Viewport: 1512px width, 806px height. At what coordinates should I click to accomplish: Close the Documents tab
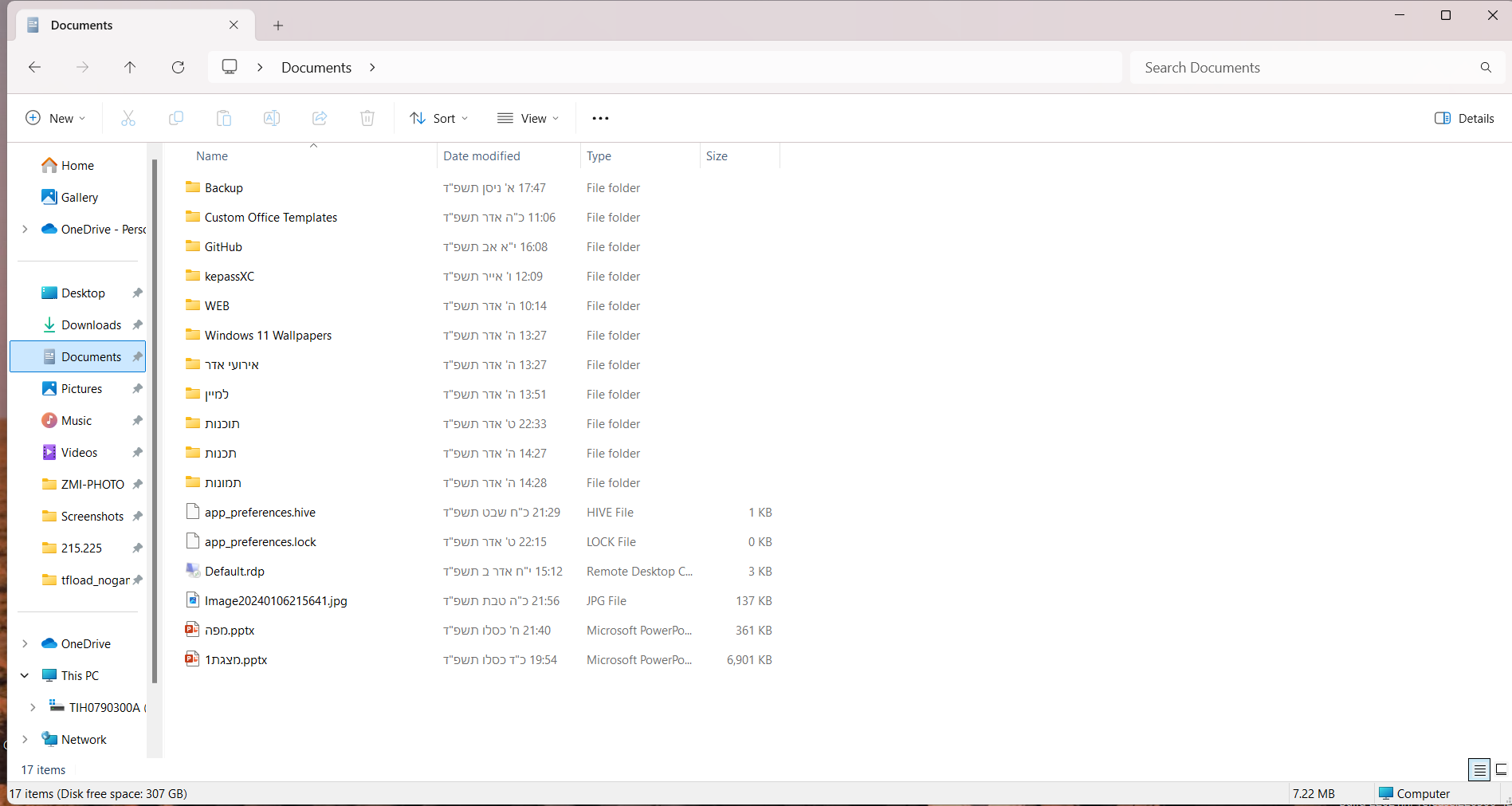(234, 25)
